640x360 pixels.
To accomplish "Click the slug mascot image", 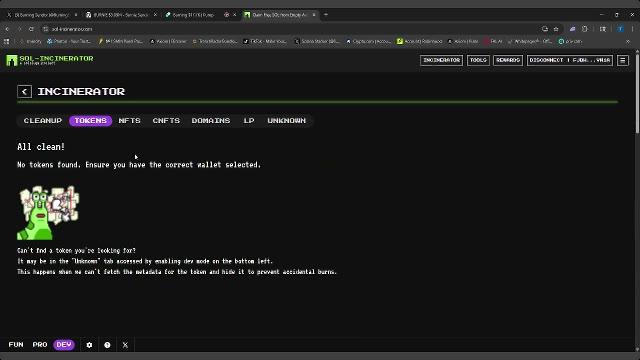I will pyautogui.click(x=48, y=213).
